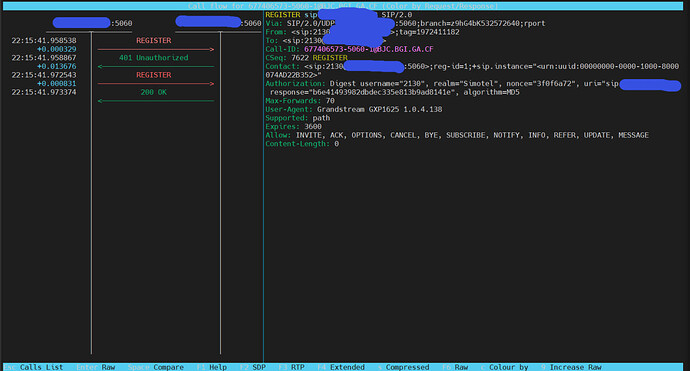Toggle F3 RTP display
This screenshot has width=690, height=371.
[x=291, y=367]
